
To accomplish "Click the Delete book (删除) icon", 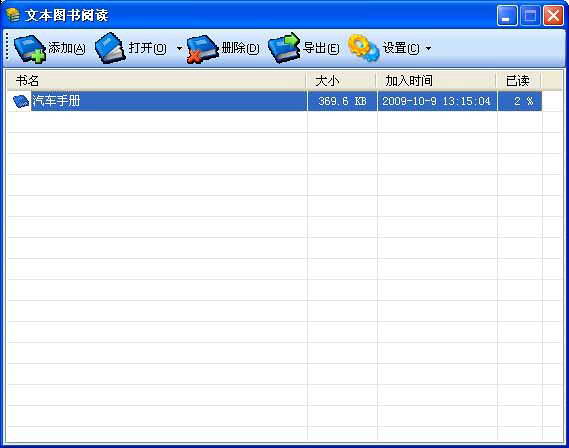I will pyautogui.click(x=203, y=49).
